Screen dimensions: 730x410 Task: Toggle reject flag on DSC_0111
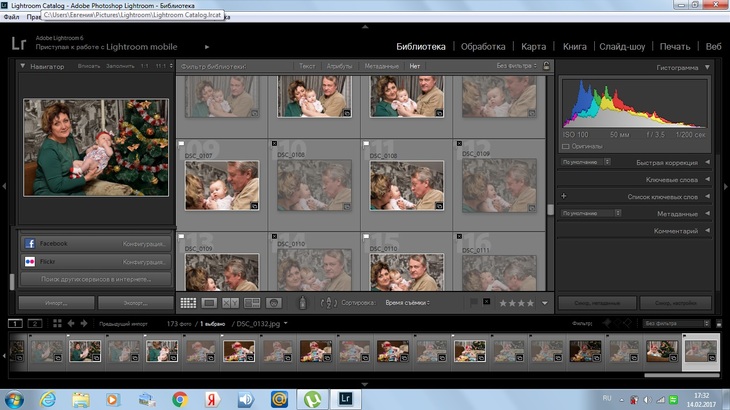(459, 237)
